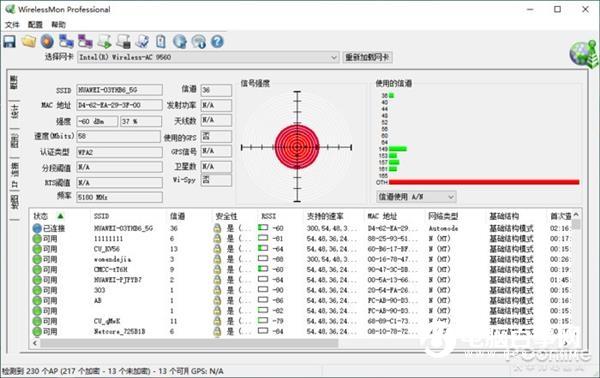Click the 重新加载网卡 button

[x=367, y=57]
